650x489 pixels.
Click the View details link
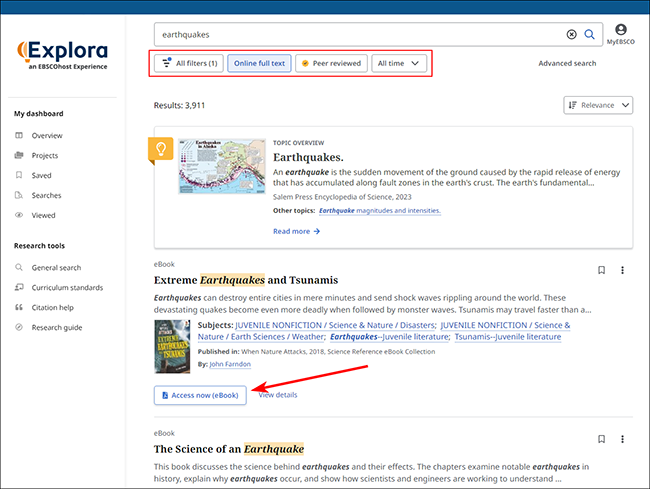coord(278,395)
